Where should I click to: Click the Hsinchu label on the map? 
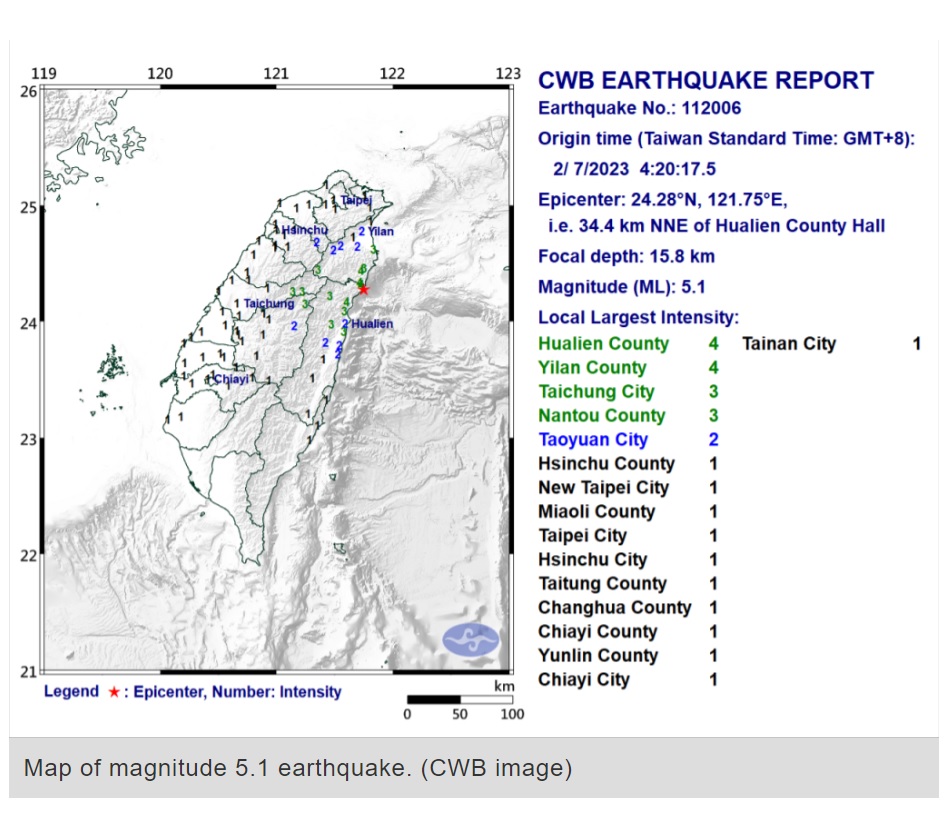(x=305, y=231)
